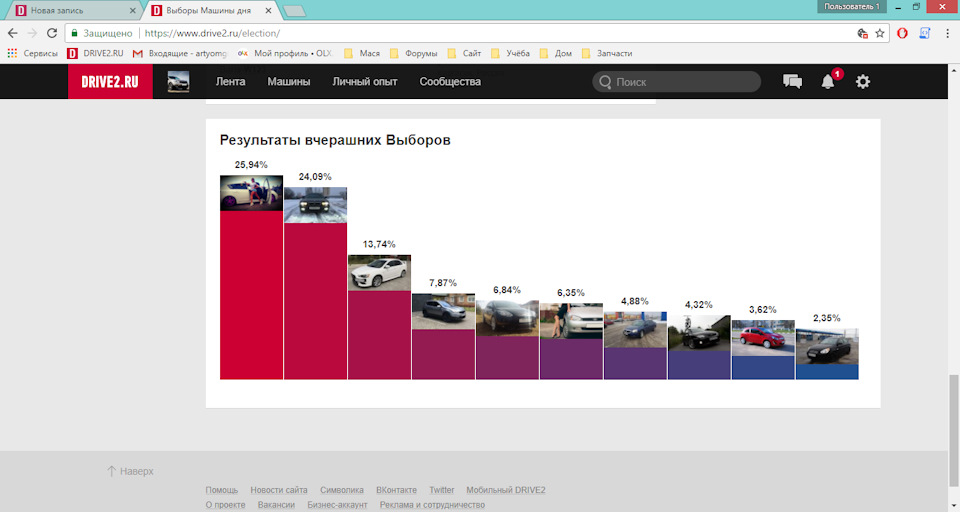Open Машины in site menu

tap(288, 81)
